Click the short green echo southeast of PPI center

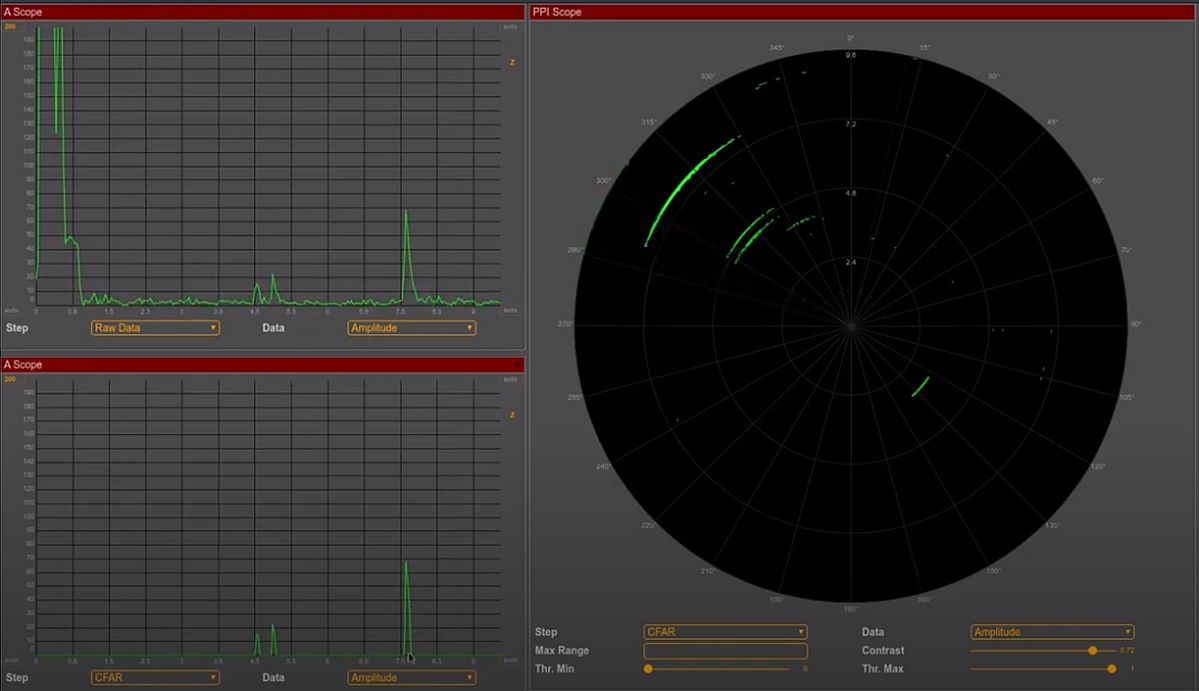tap(921, 386)
